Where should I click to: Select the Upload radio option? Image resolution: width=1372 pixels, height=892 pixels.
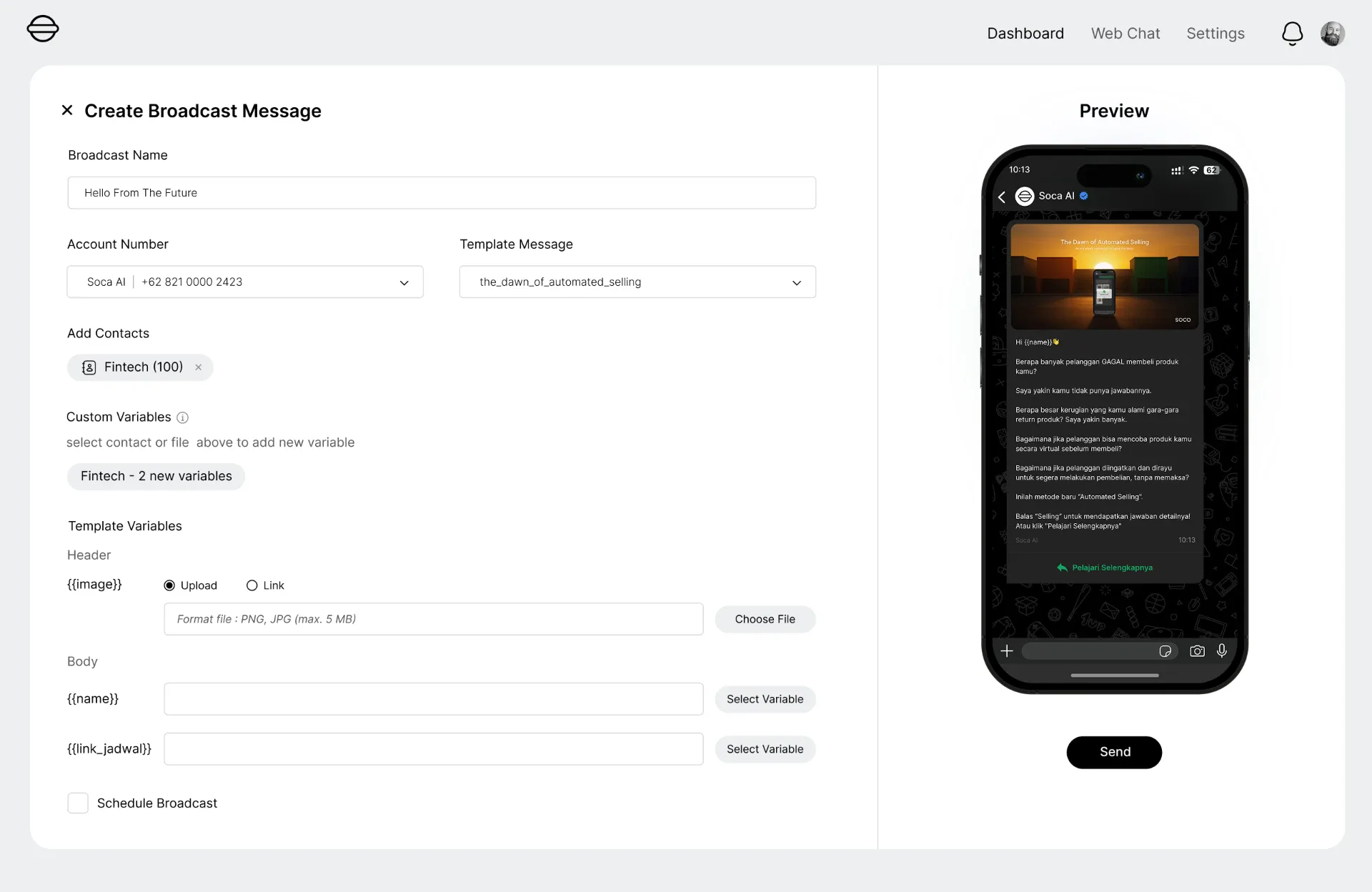[169, 585]
